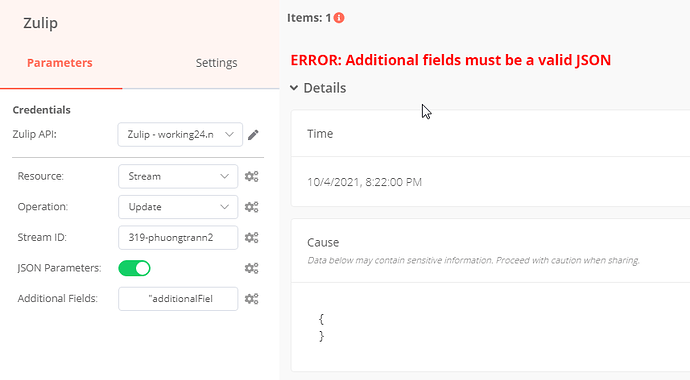Select the error message about valid JSON
The width and height of the screenshot is (690, 380).
(451, 60)
